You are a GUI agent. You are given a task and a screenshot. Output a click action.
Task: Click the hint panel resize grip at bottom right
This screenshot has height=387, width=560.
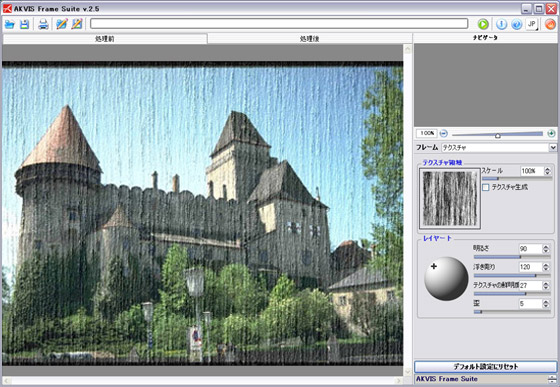pyautogui.click(x=552, y=379)
